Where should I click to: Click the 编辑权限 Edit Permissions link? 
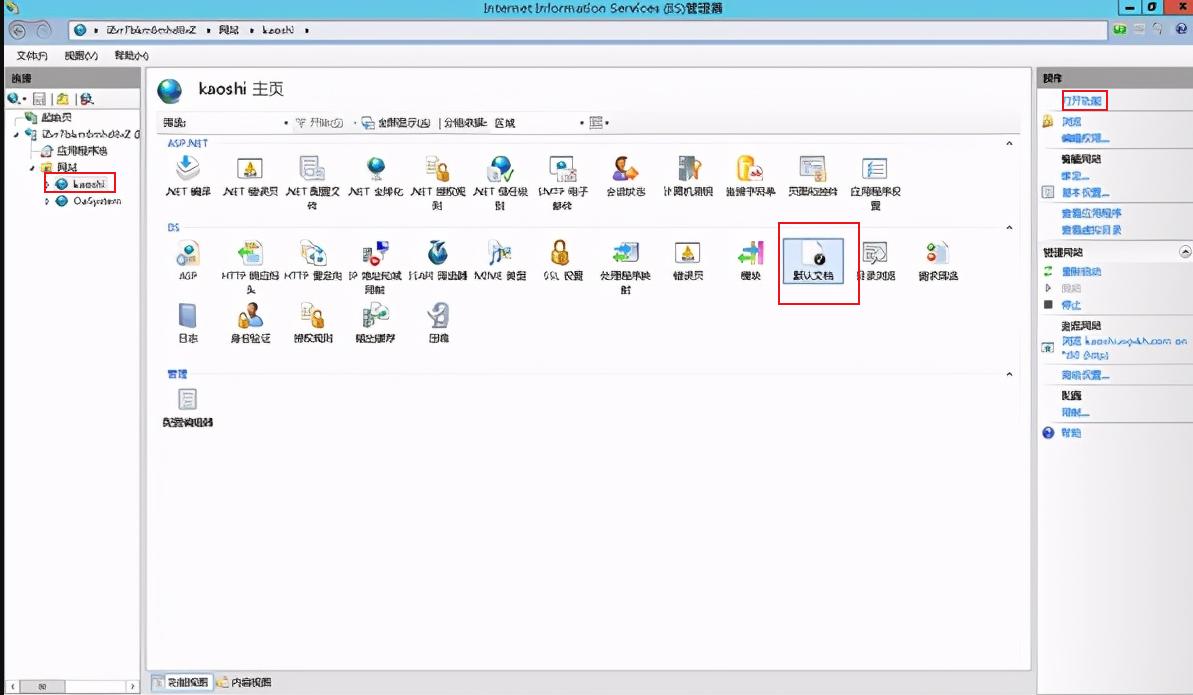1085,139
